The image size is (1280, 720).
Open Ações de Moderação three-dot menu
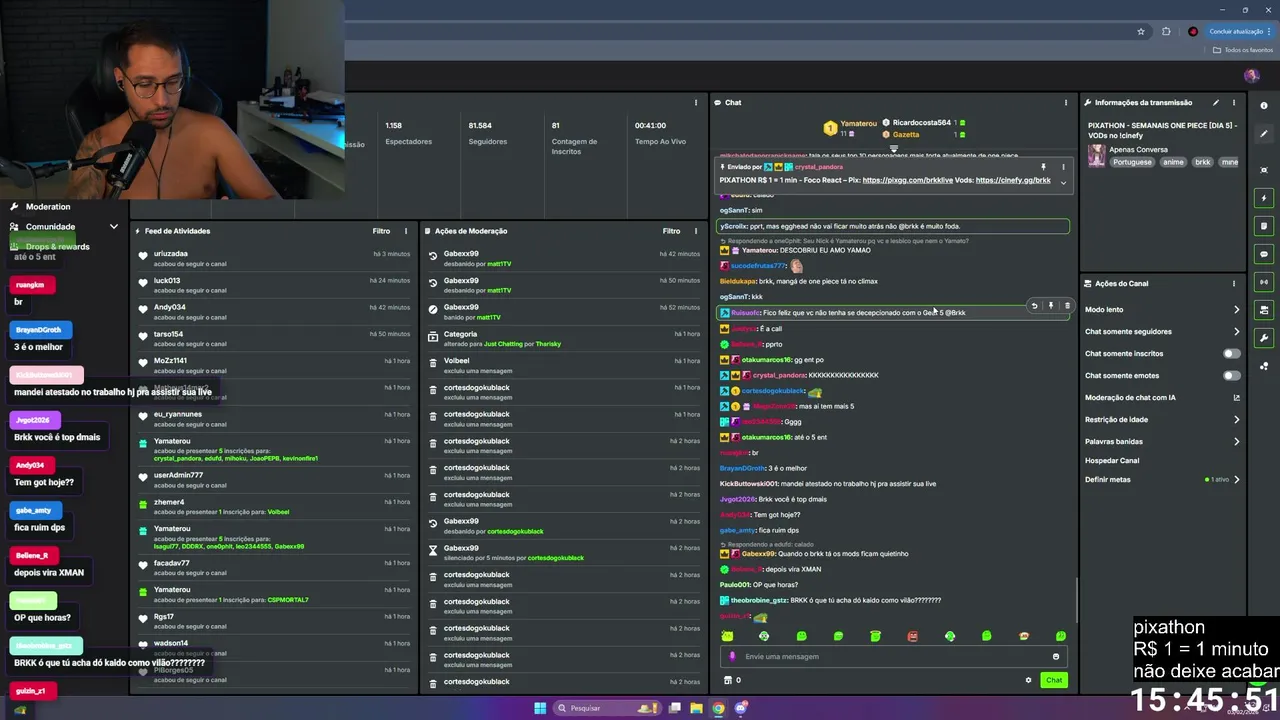696,231
